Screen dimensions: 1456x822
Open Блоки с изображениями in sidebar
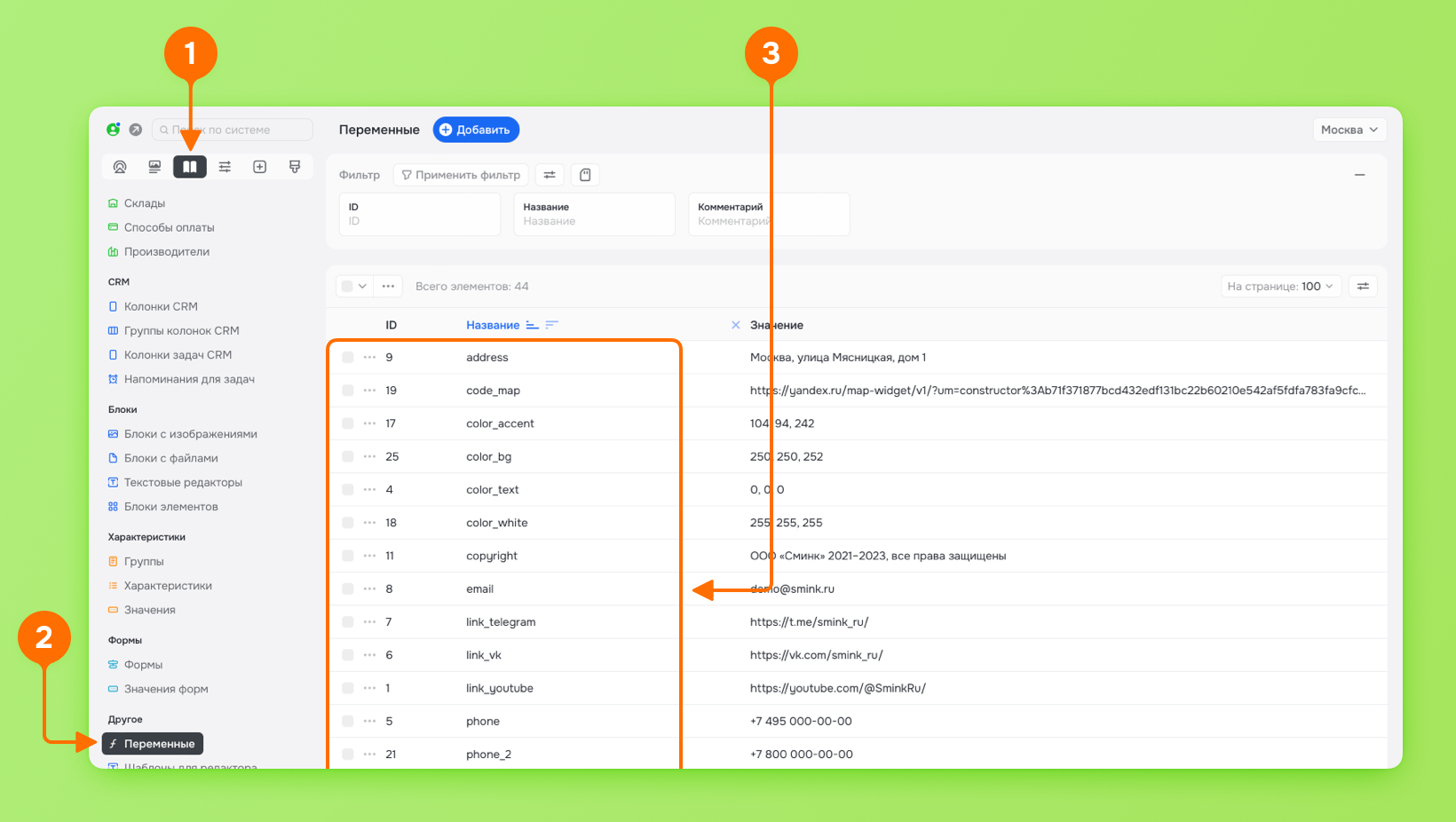click(190, 434)
